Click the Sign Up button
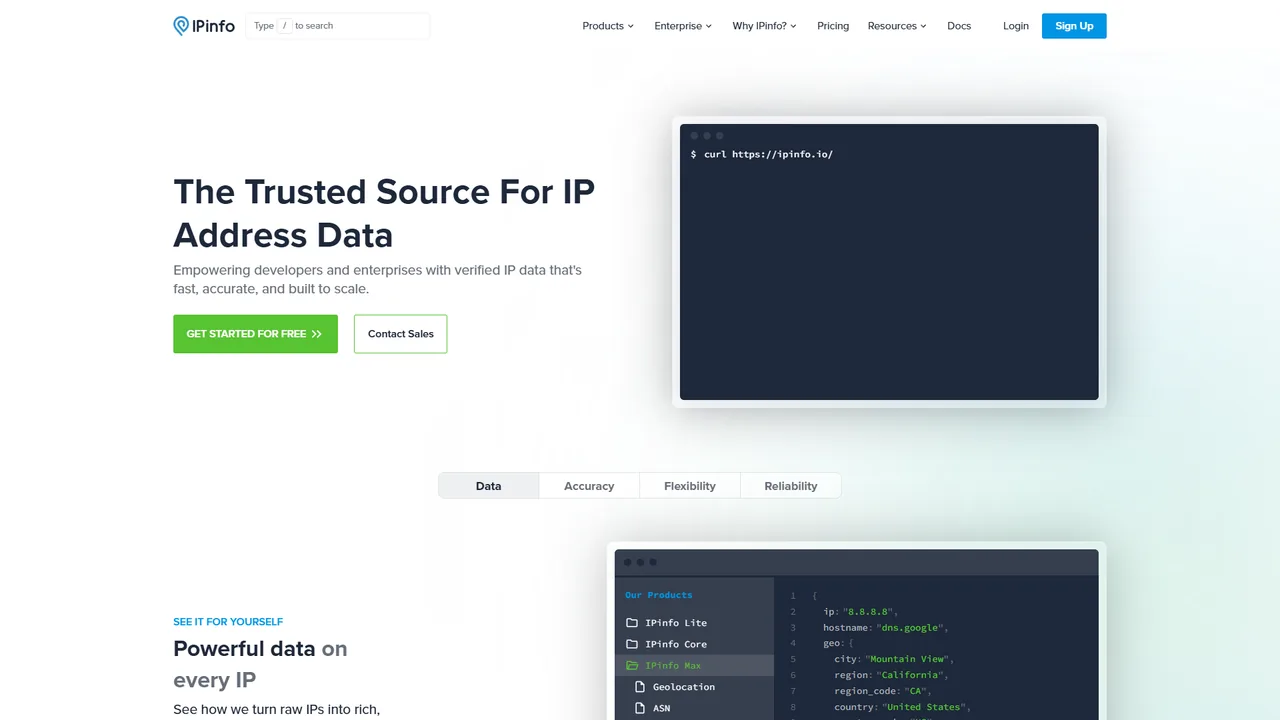 pos(1074,26)
